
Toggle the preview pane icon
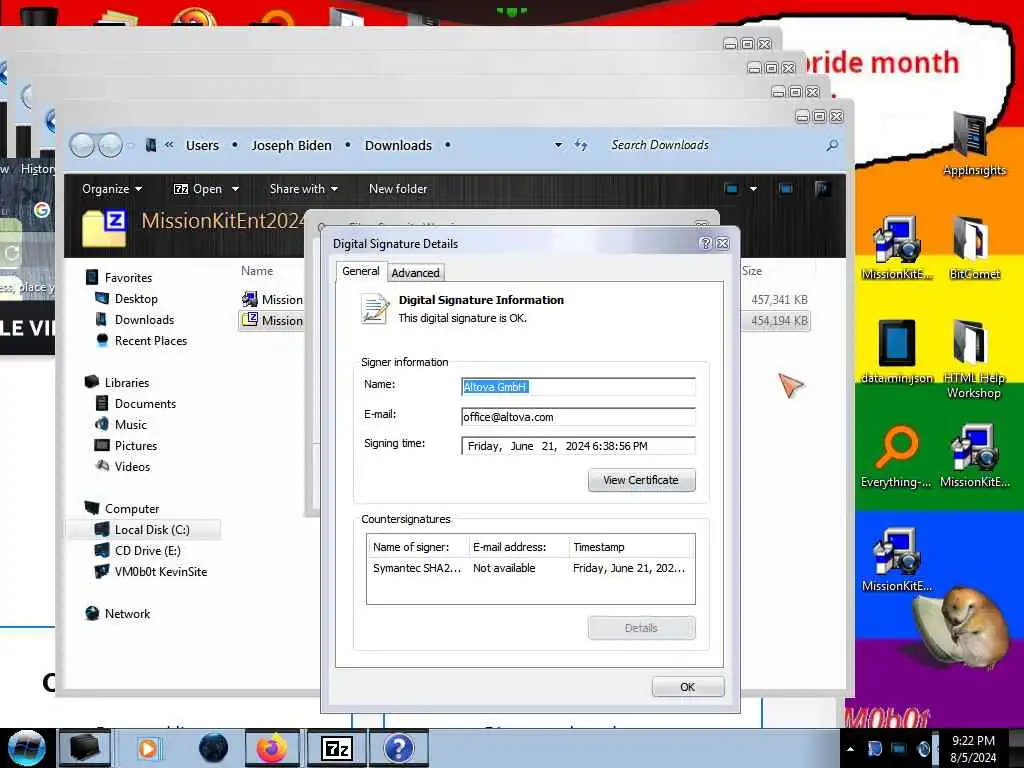coord(786,189)
